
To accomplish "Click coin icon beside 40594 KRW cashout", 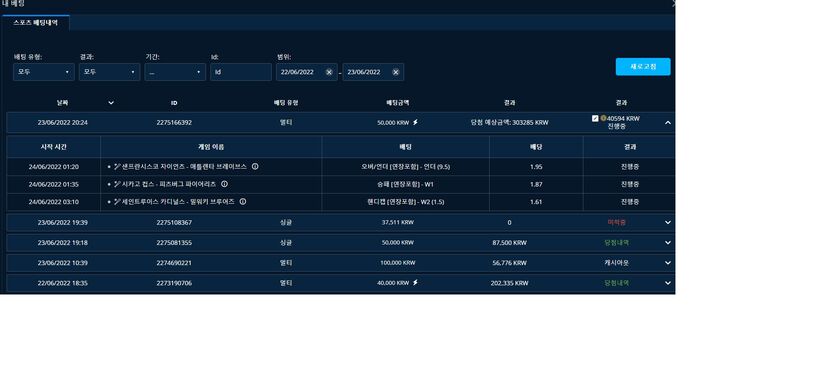I will point(603,119).
